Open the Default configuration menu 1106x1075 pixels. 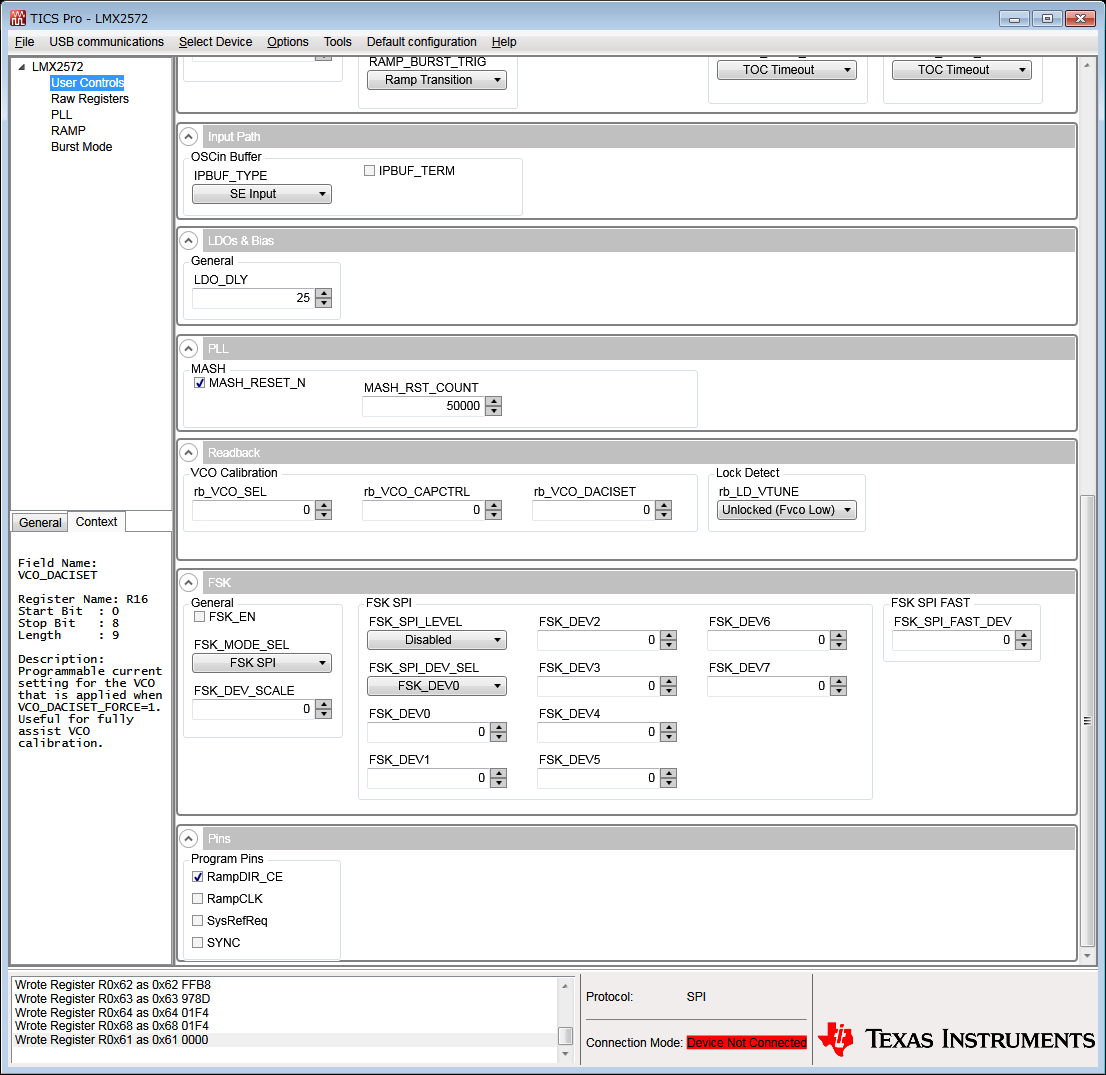(x=422, y=42)
